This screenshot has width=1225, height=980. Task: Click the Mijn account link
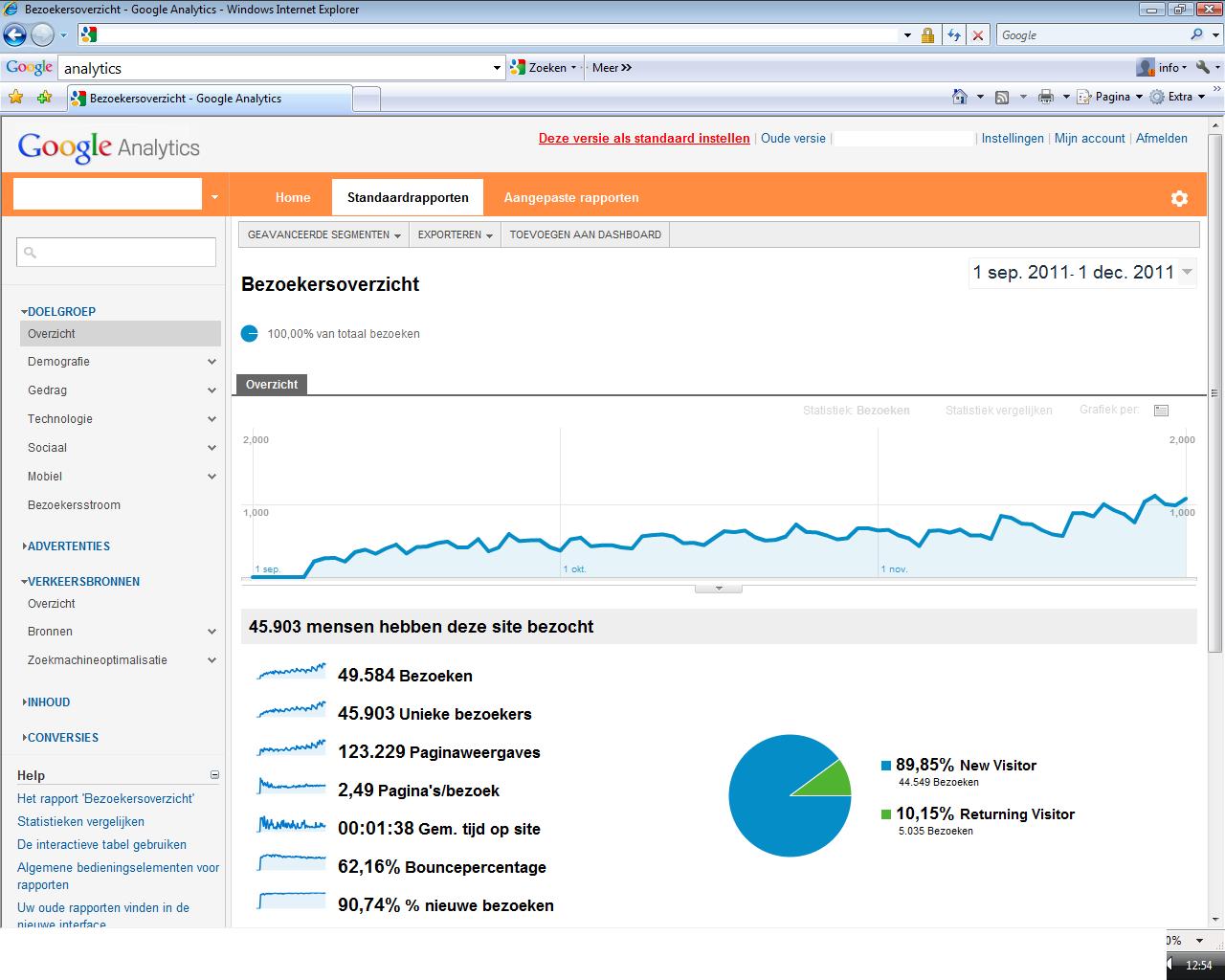tap(1090, 138)
